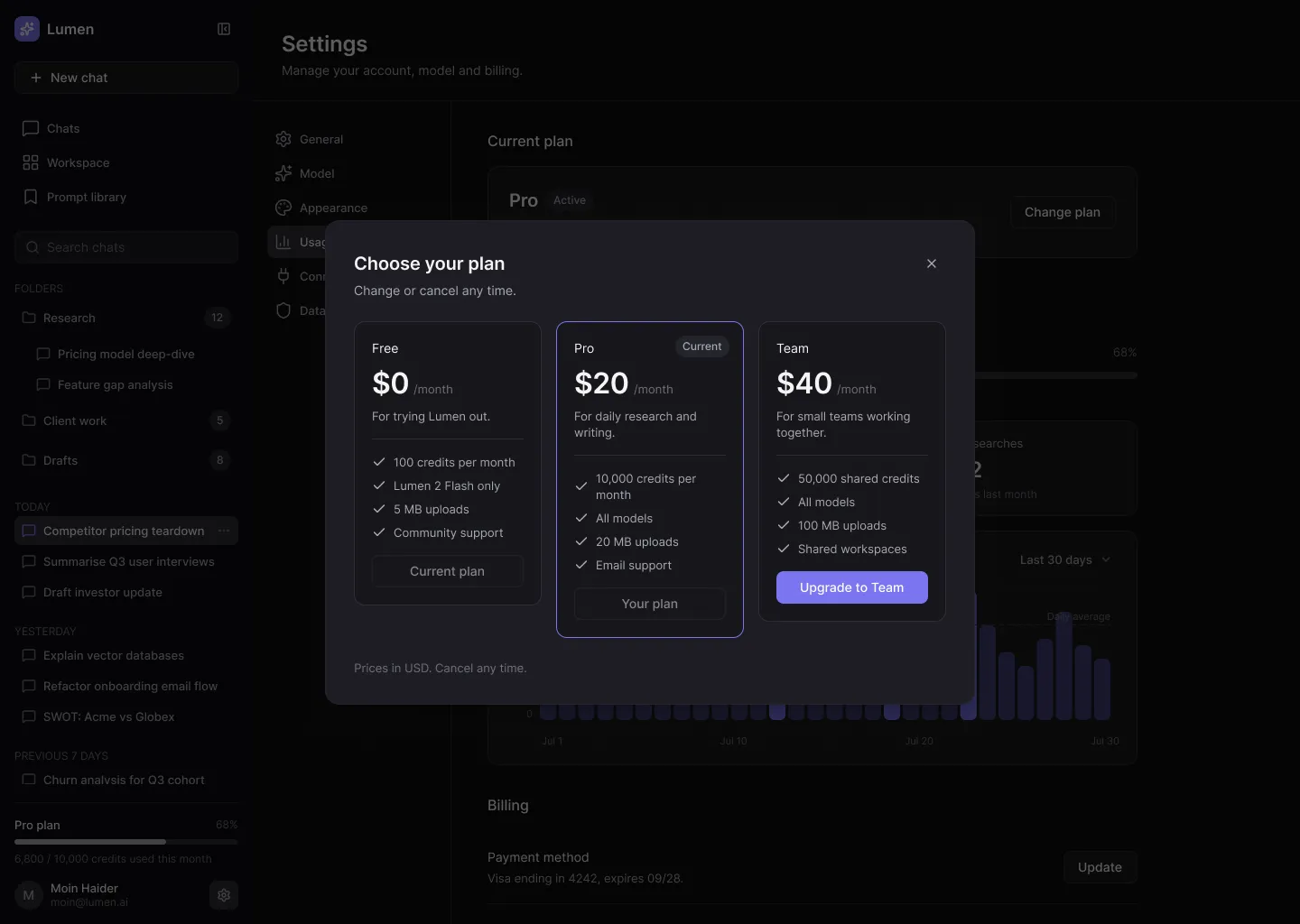Click the Change plan button

pos(1063,212)
